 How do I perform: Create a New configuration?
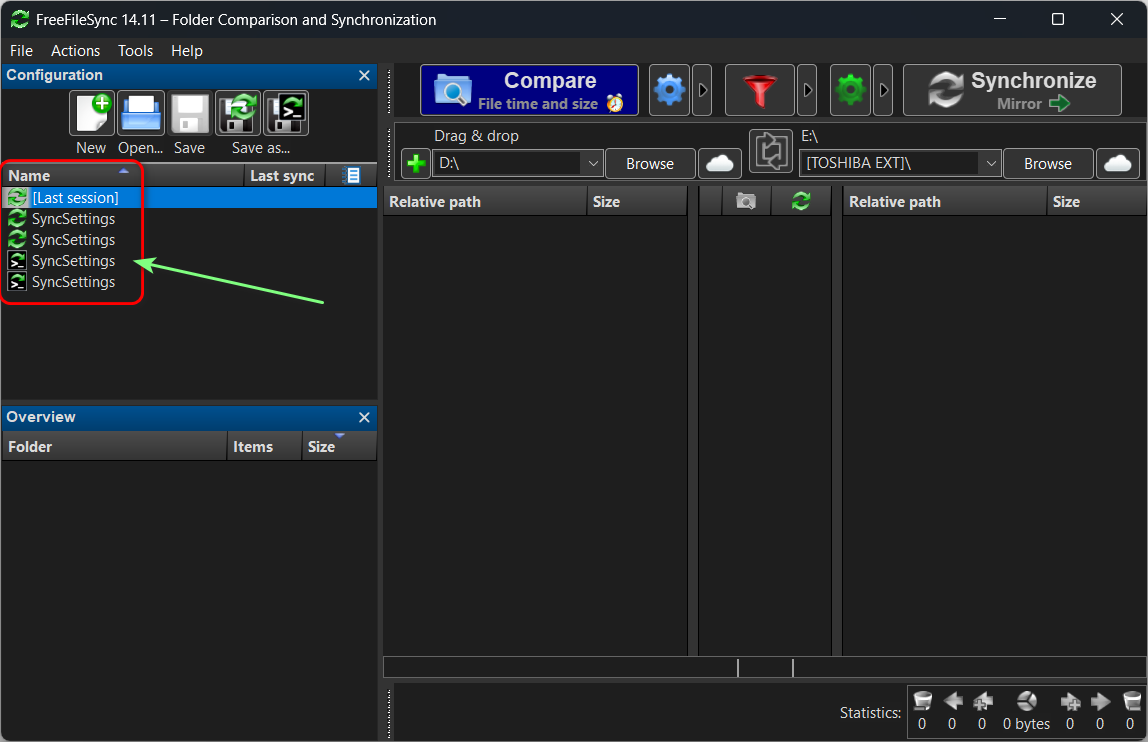tap(92, 114)
